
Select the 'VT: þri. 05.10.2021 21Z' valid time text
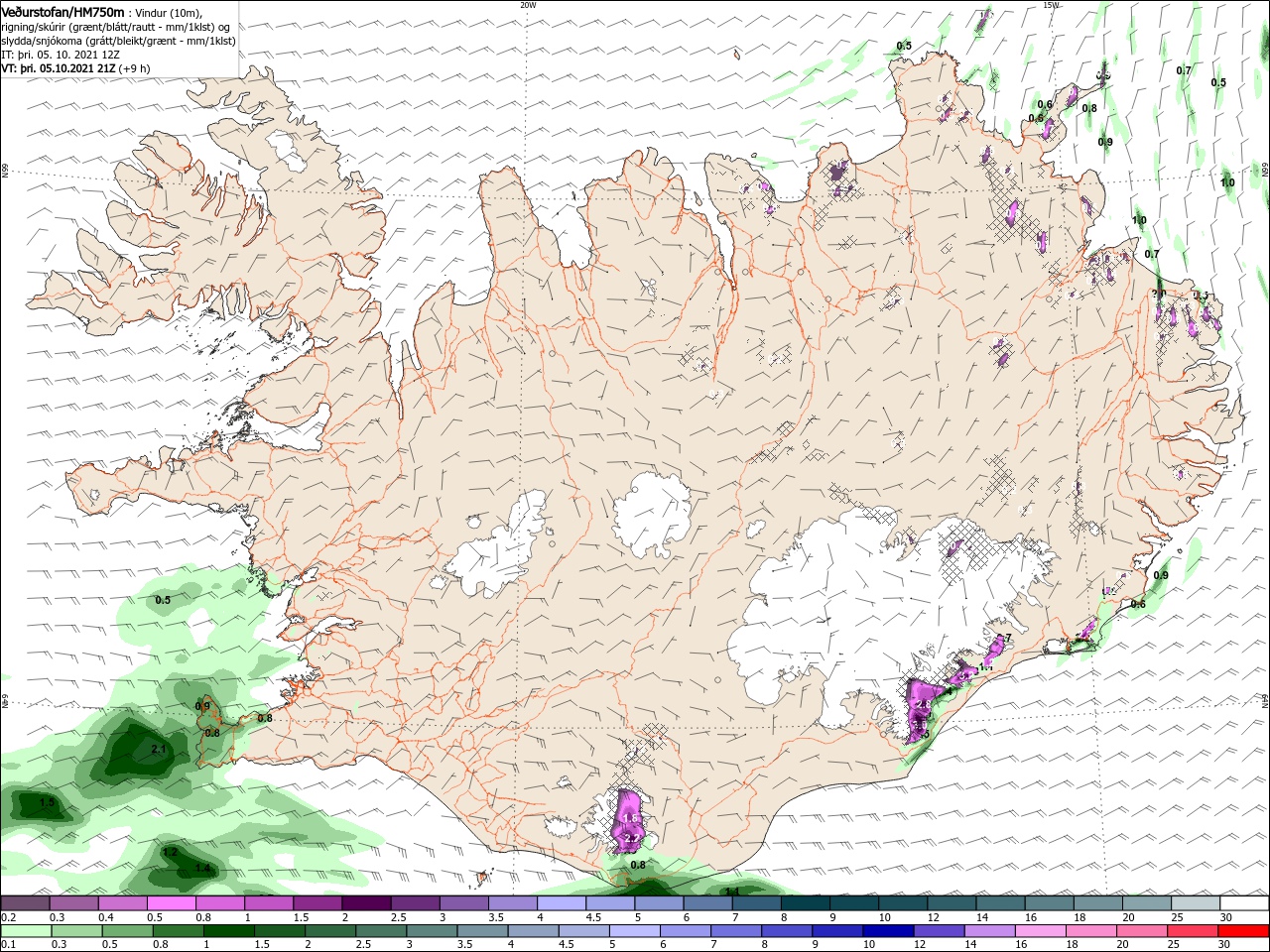[58, 68]
